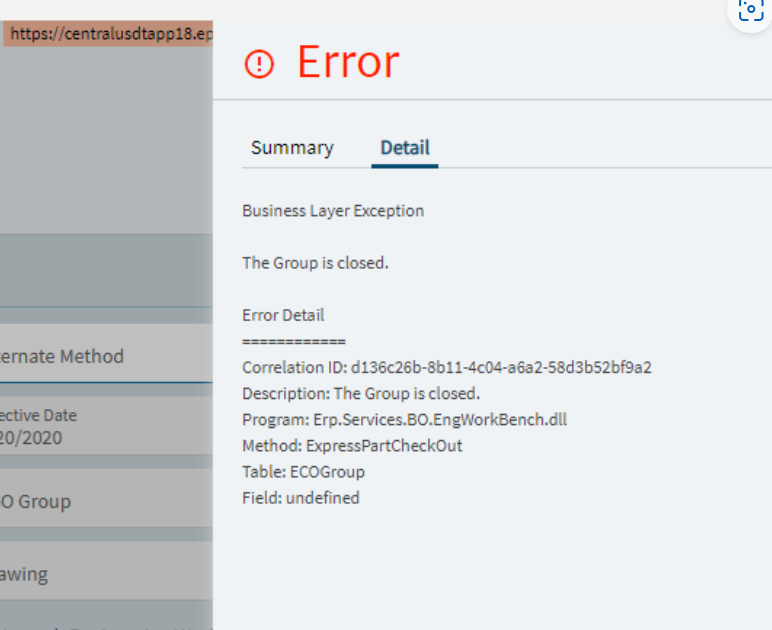Image resolution: width=772 pixels, height=630 pixels.
Task: Click the Error heading text
Action: [x=349, y=62]
